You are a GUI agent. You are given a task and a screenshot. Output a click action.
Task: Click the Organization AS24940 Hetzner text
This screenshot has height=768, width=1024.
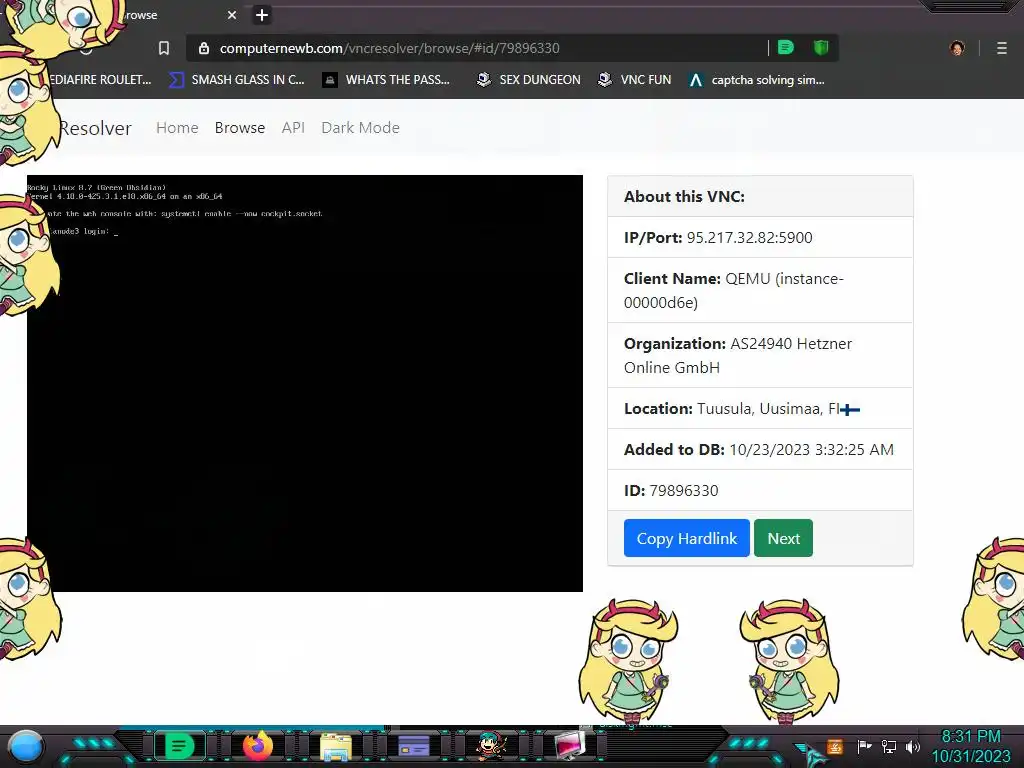[738, 355]
